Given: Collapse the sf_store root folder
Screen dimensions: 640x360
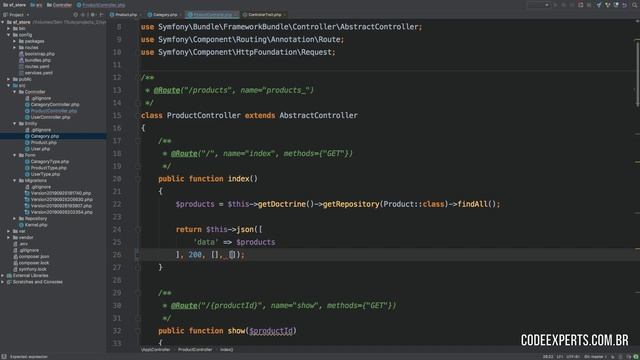Looking at the screenshot, I should [3, 22].
